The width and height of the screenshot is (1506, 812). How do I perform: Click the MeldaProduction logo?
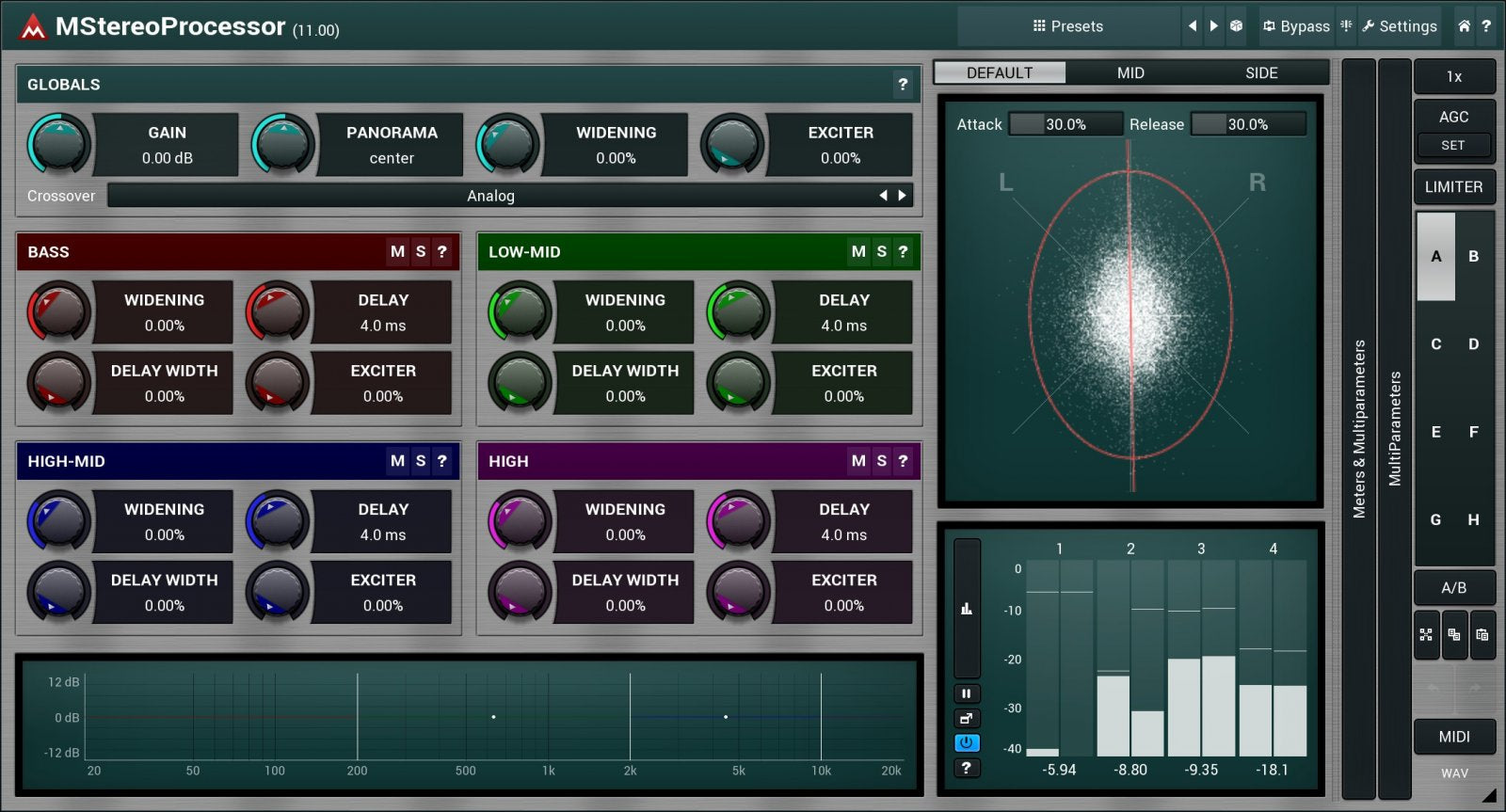(33, 27)
